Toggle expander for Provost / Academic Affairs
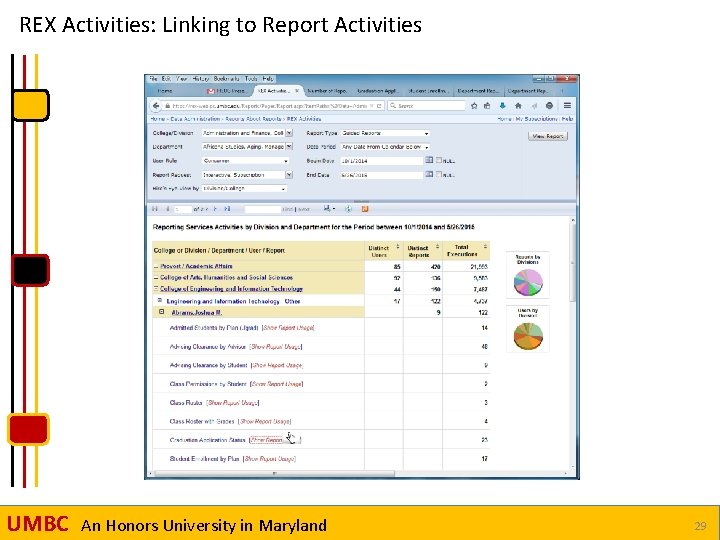 (156, 266)
